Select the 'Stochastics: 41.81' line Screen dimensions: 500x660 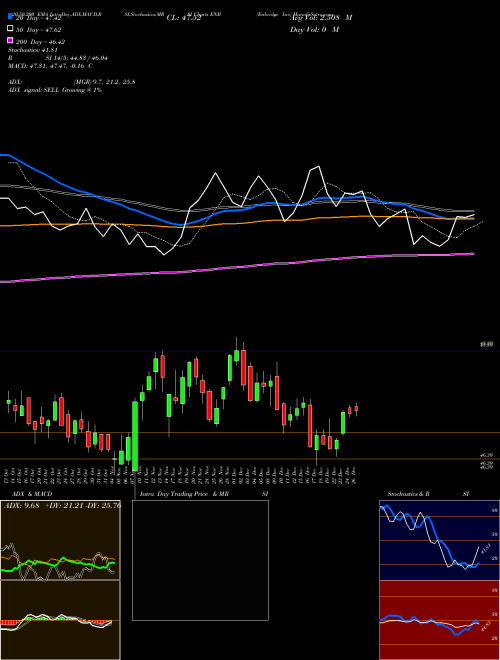pyautogui.click(x=33, y=50)
